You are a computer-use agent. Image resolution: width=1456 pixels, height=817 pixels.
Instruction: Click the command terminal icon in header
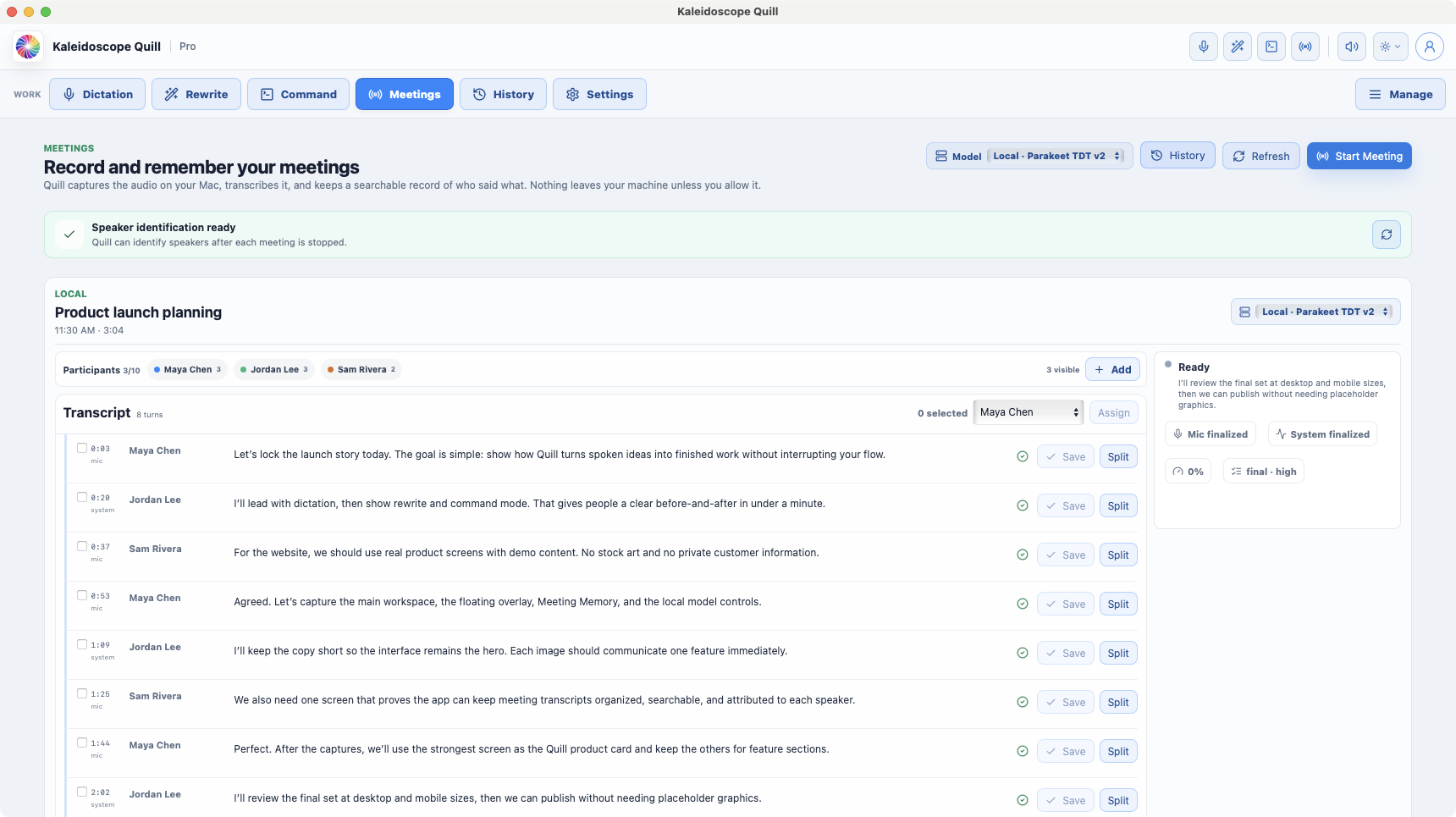pos(1271,47)
